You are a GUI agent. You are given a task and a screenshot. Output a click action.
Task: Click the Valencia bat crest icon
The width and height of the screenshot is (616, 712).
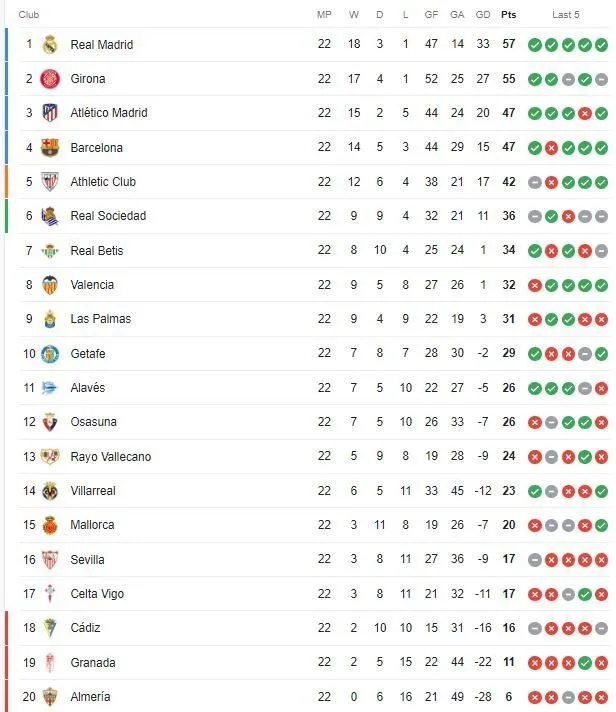pyautogui.click(x=50, y=285)
